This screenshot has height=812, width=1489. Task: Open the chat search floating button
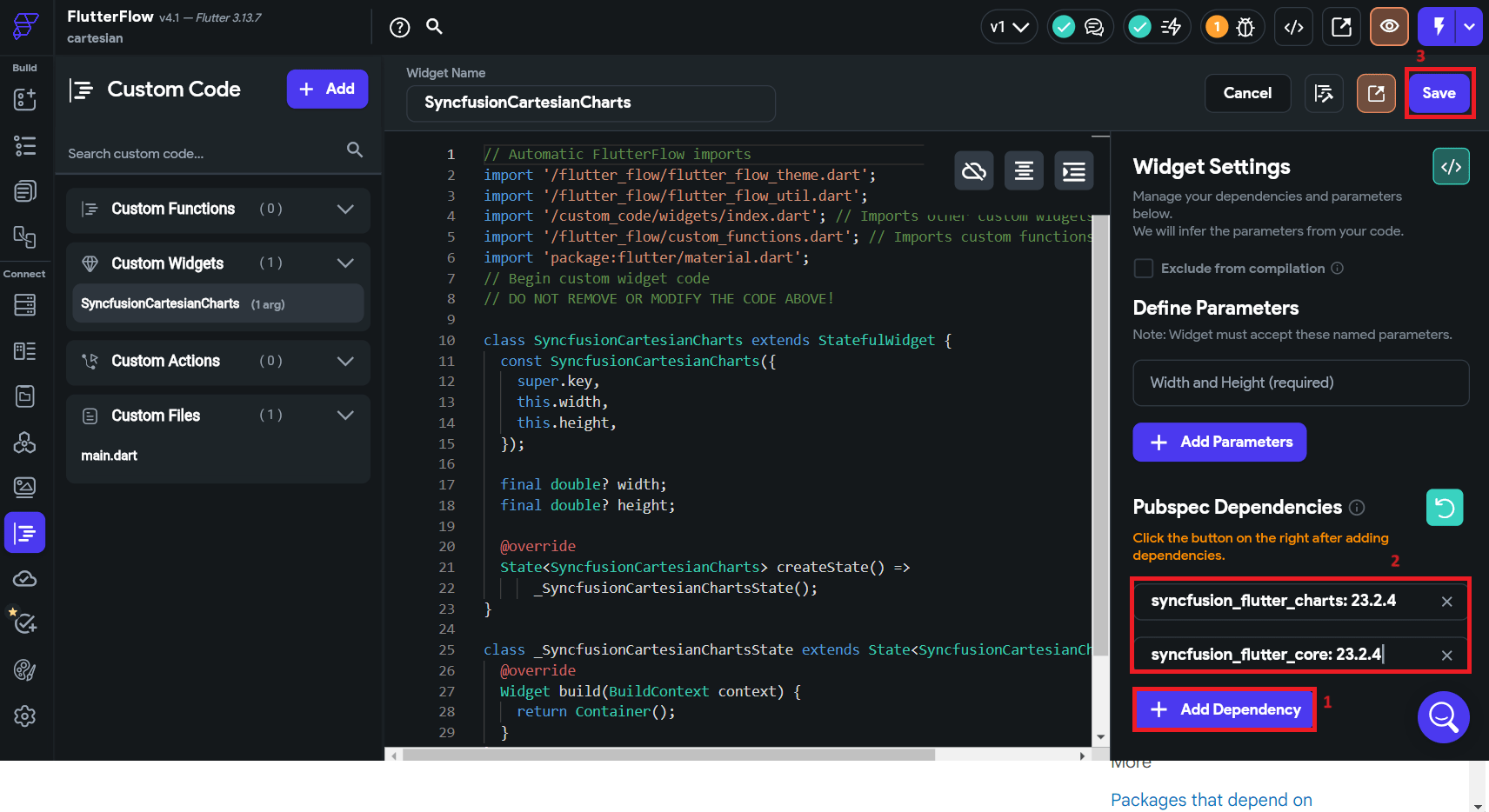(x=1444, y=717)
